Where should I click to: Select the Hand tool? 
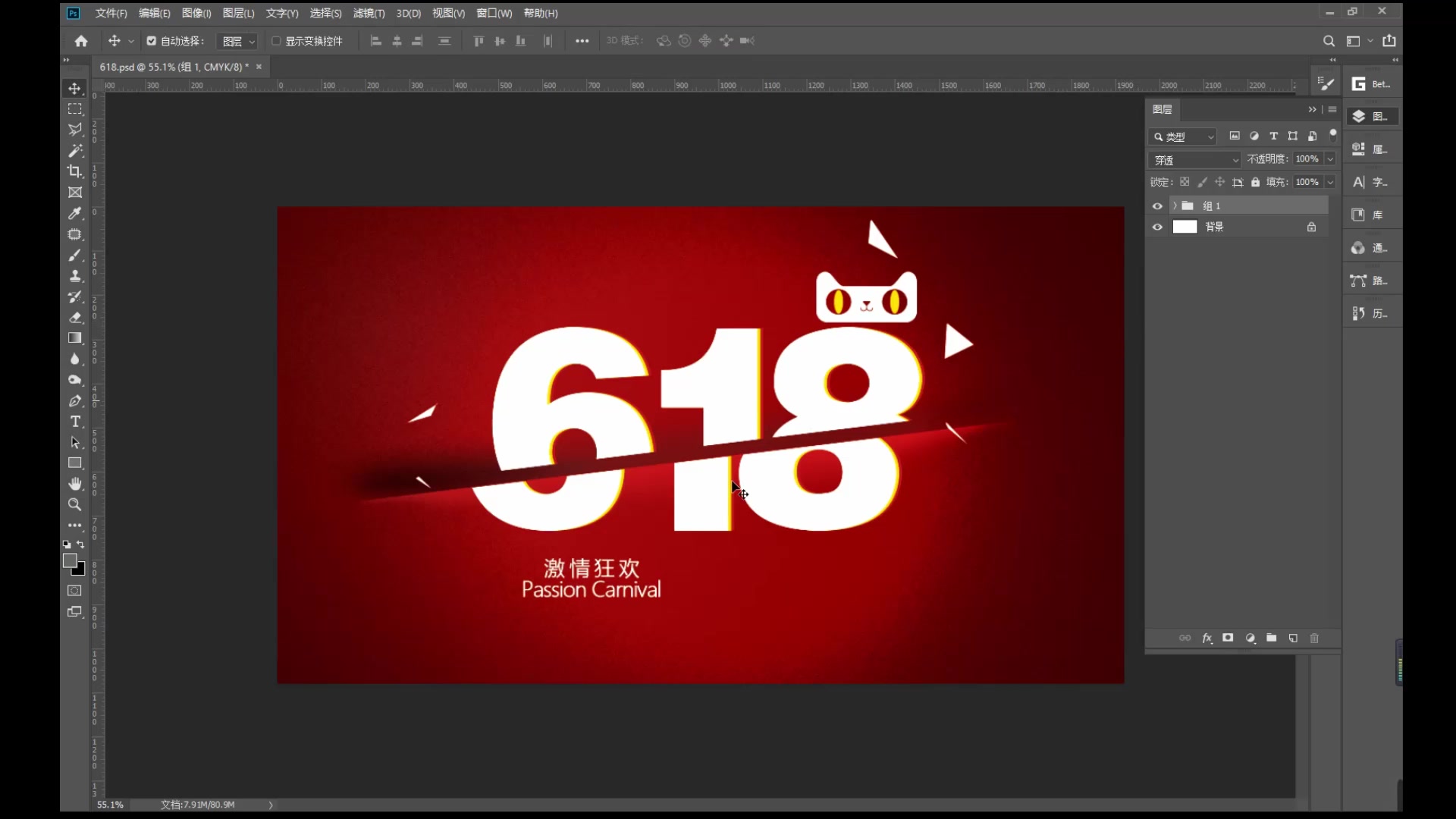74,484
